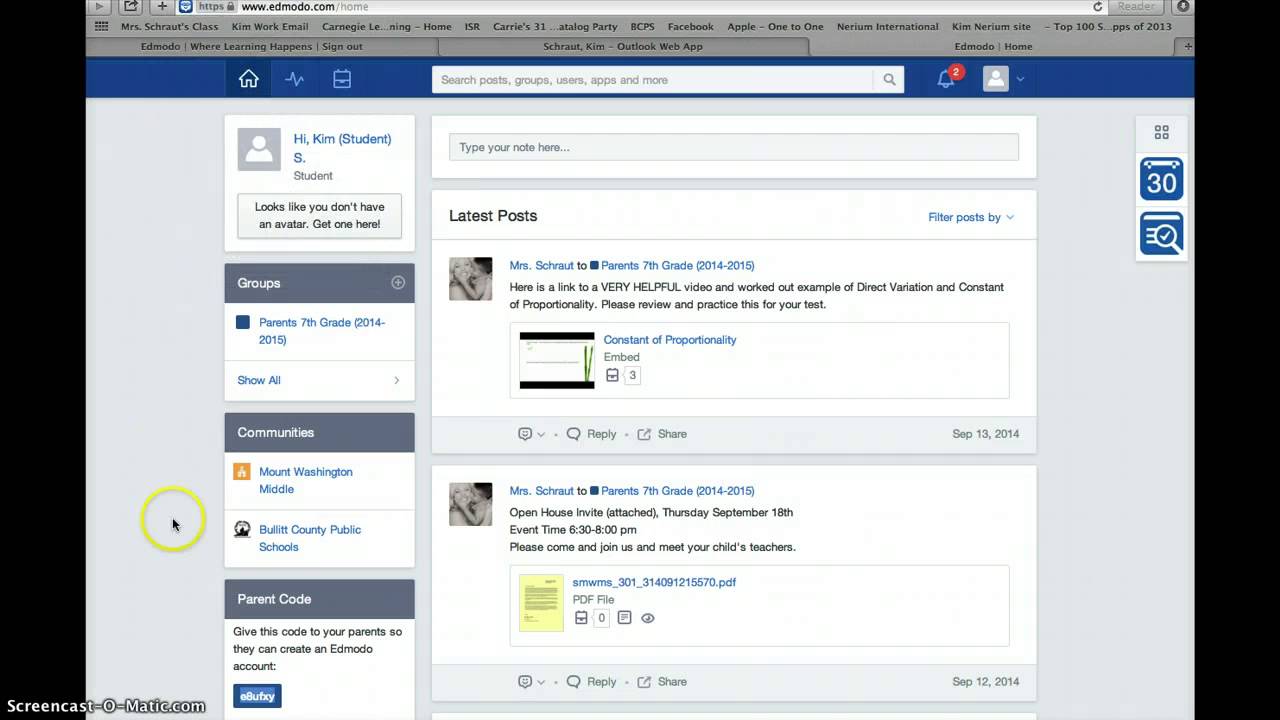The width and height of the screenshot is (1280, 720).
Task: Add Constant of Proportionality to backpack
Action: click(x=613, y=376)
